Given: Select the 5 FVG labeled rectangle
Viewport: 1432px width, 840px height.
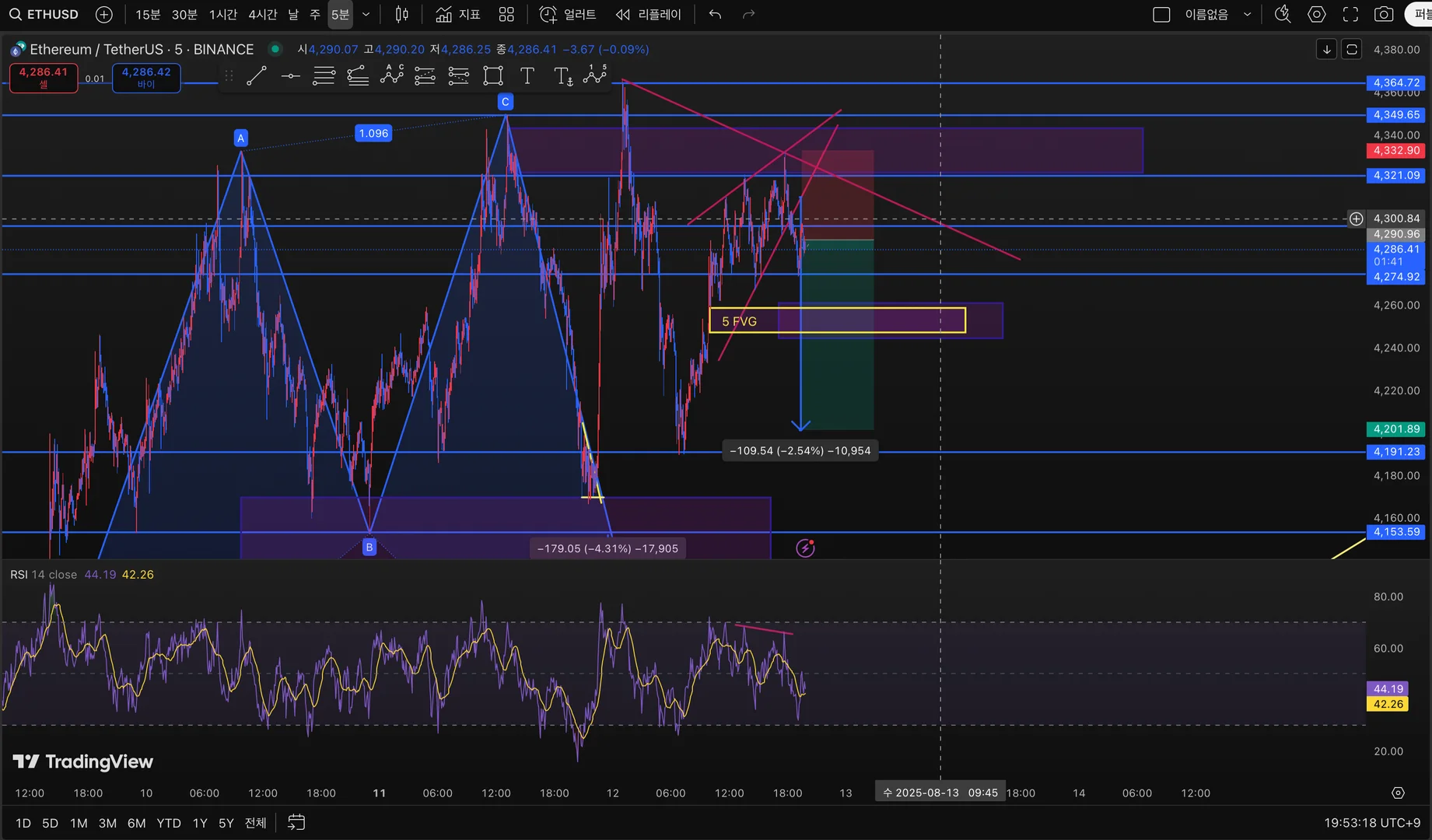Looking at the screenshot, I should coord(837,320).
